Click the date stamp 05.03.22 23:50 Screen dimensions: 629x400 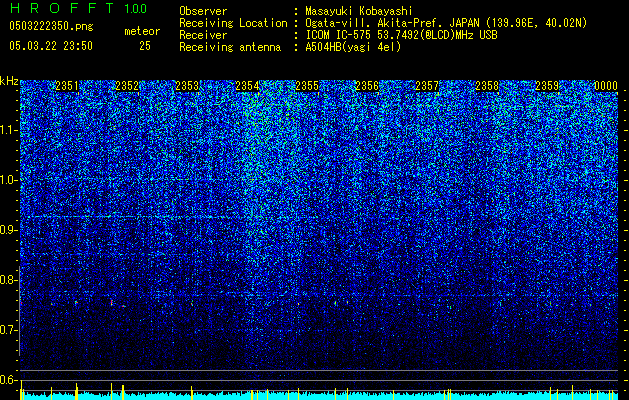(x=51, y=46)
